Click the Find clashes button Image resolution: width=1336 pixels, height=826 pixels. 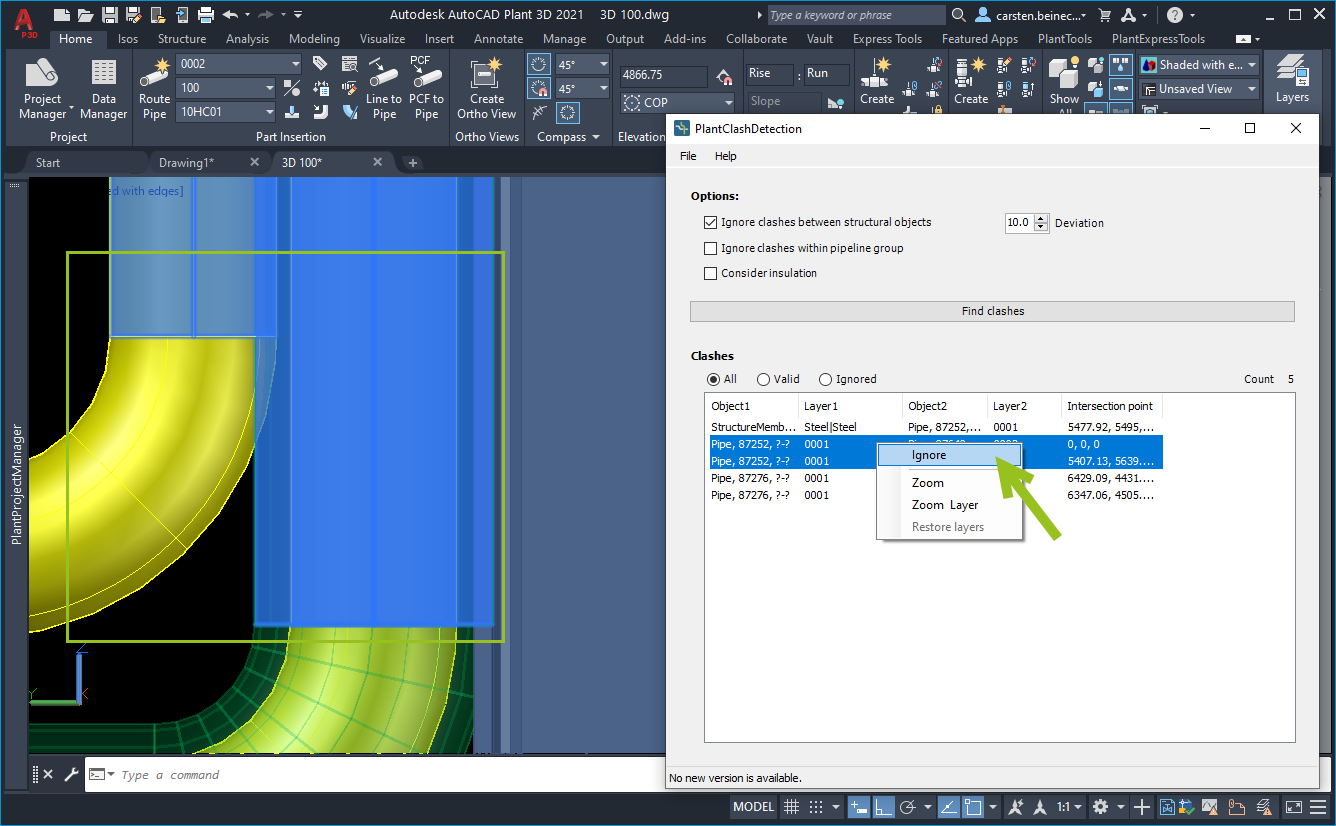(x=992, y=311)
